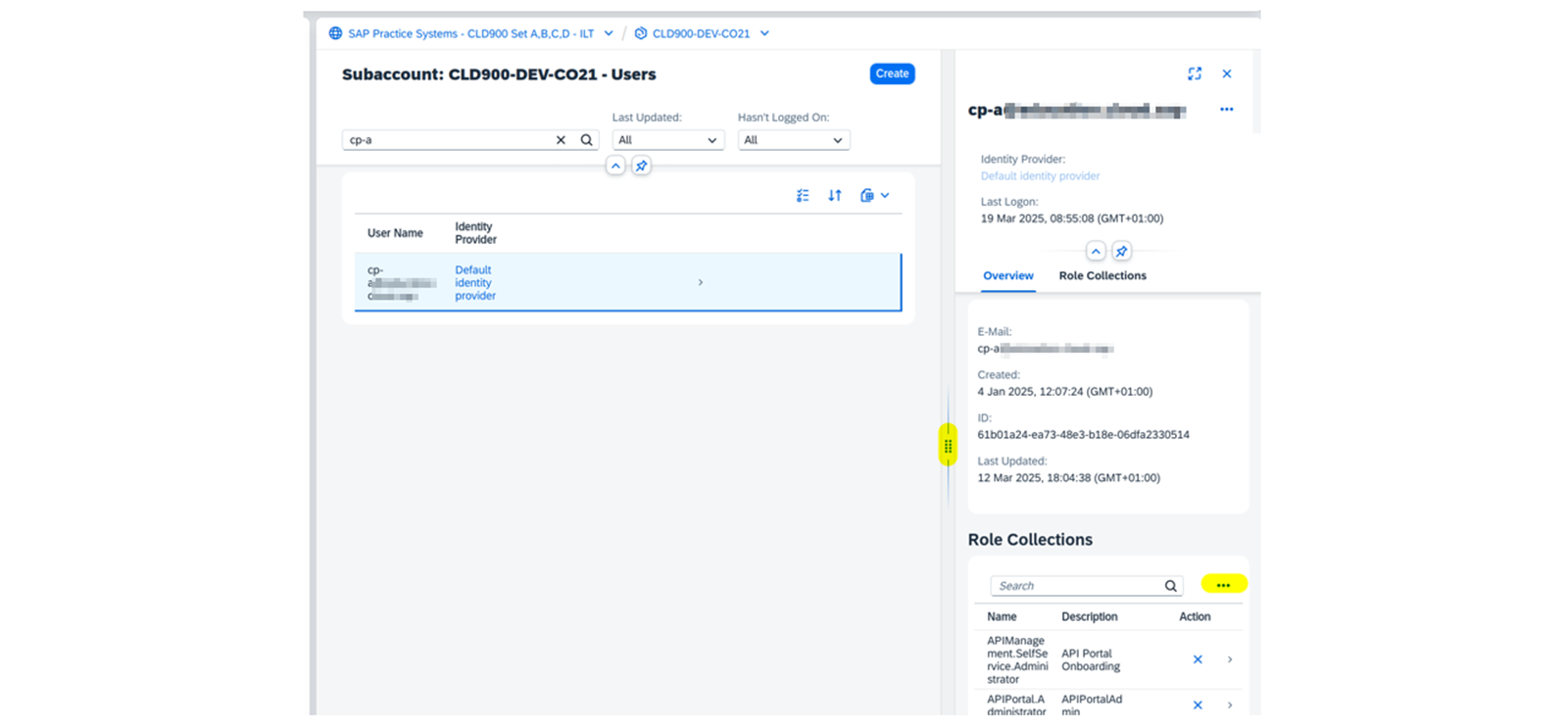
Task: Open the users table export dropdown
Action: [874, 196]
